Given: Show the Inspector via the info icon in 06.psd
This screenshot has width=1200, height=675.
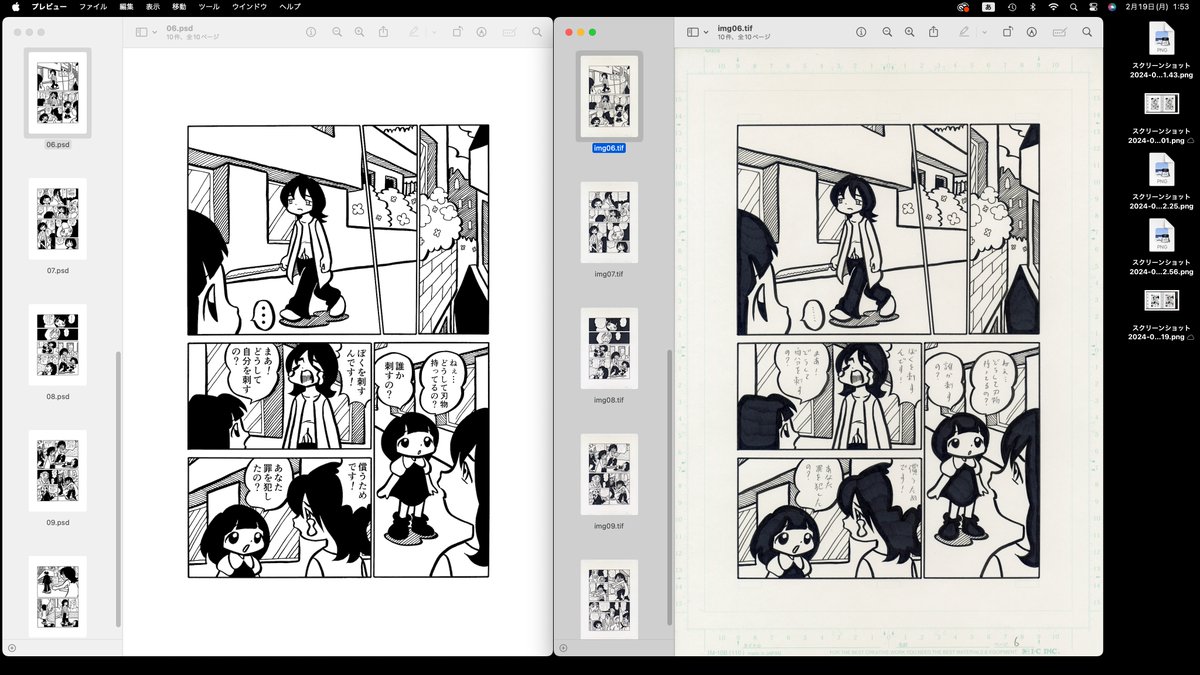Looking at the screenshot, I should 311,31.
